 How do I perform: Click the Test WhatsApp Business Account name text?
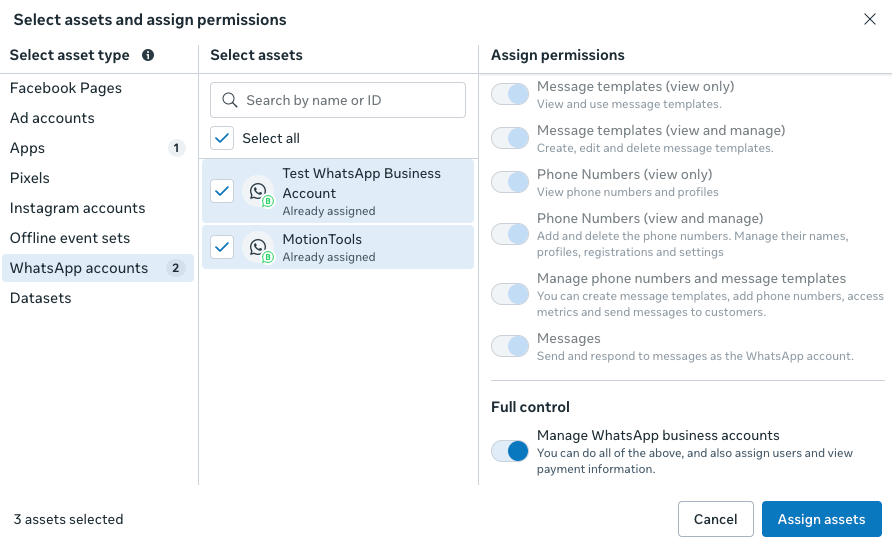click(362, 183)
